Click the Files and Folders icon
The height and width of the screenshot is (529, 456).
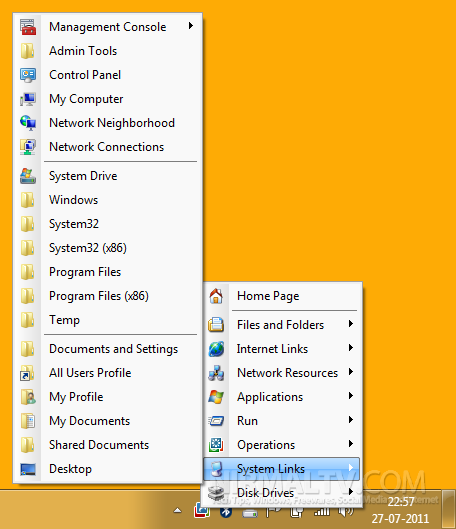[x=216, y=325]
